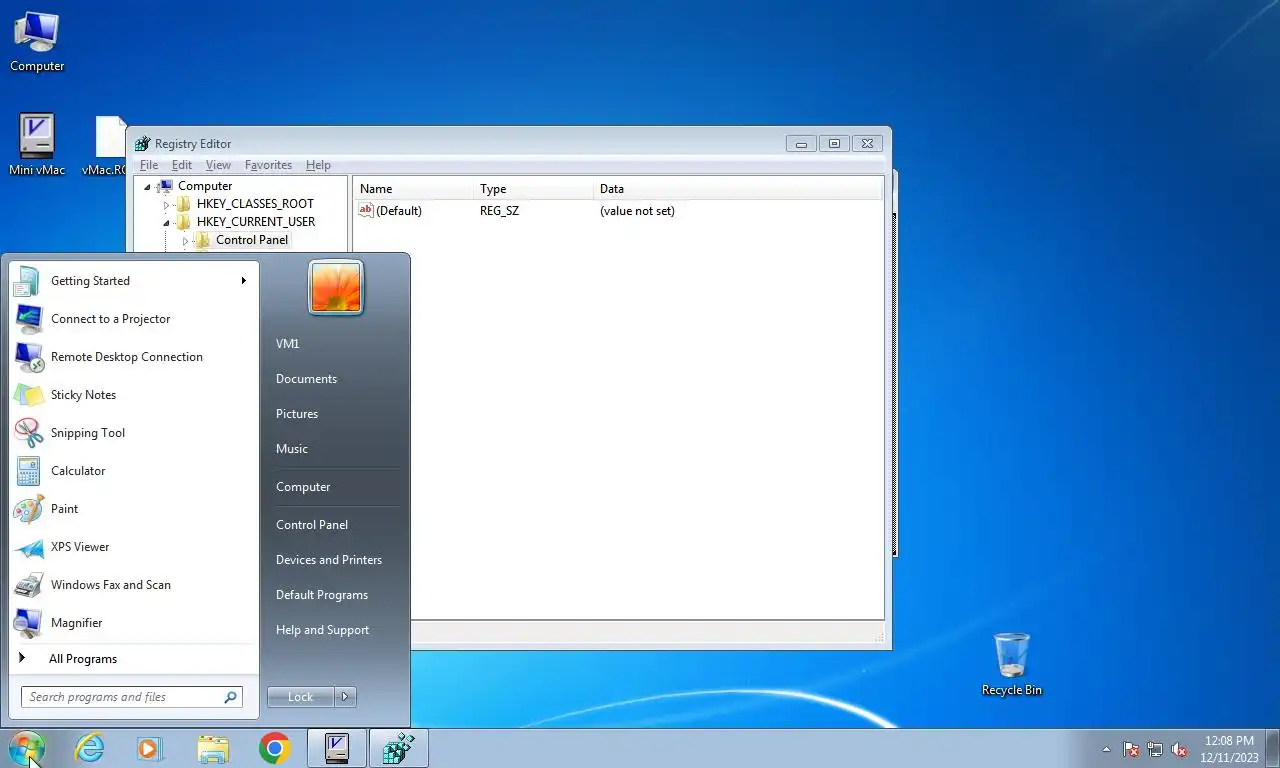Viewport: 1280px width, 768px height.
Task: Switch to Registry Editor taskbar button
Action: [x=399, y=748]
